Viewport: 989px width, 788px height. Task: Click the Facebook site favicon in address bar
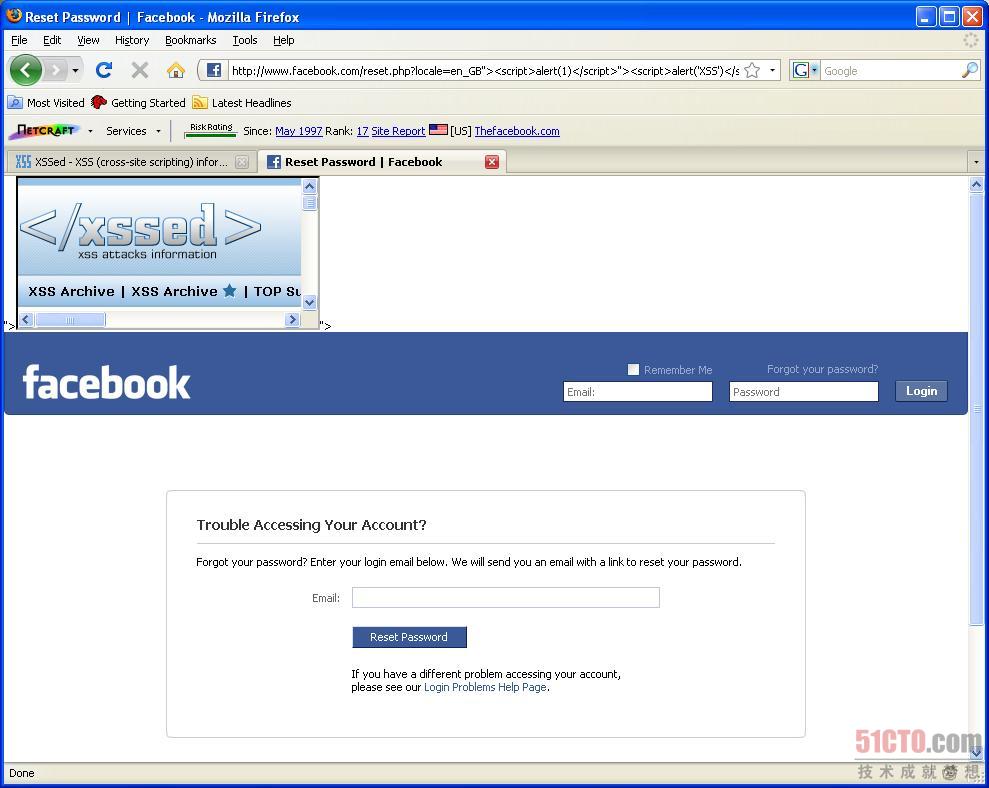pyautogui.click(x=214, y=70)
